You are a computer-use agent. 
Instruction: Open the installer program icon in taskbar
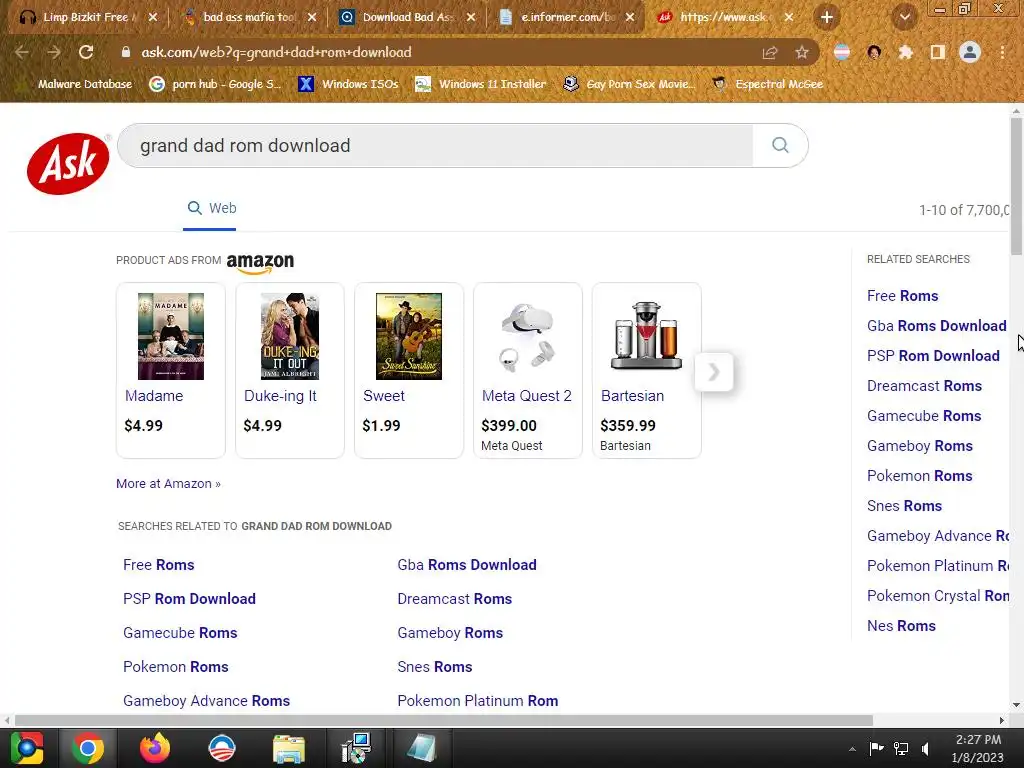(357, 748)
